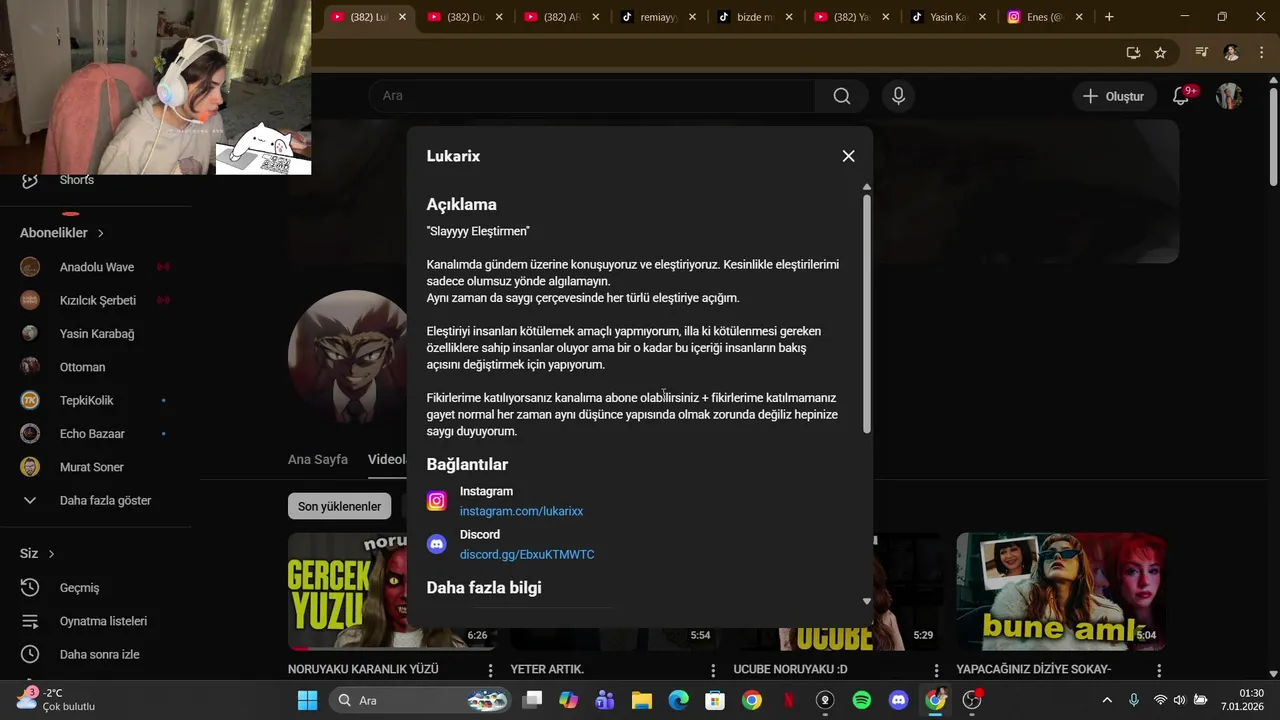This screenshot has height=720, width=1280.
Task: Open Copilot from the taskbar
Action: tap(569, 700)
